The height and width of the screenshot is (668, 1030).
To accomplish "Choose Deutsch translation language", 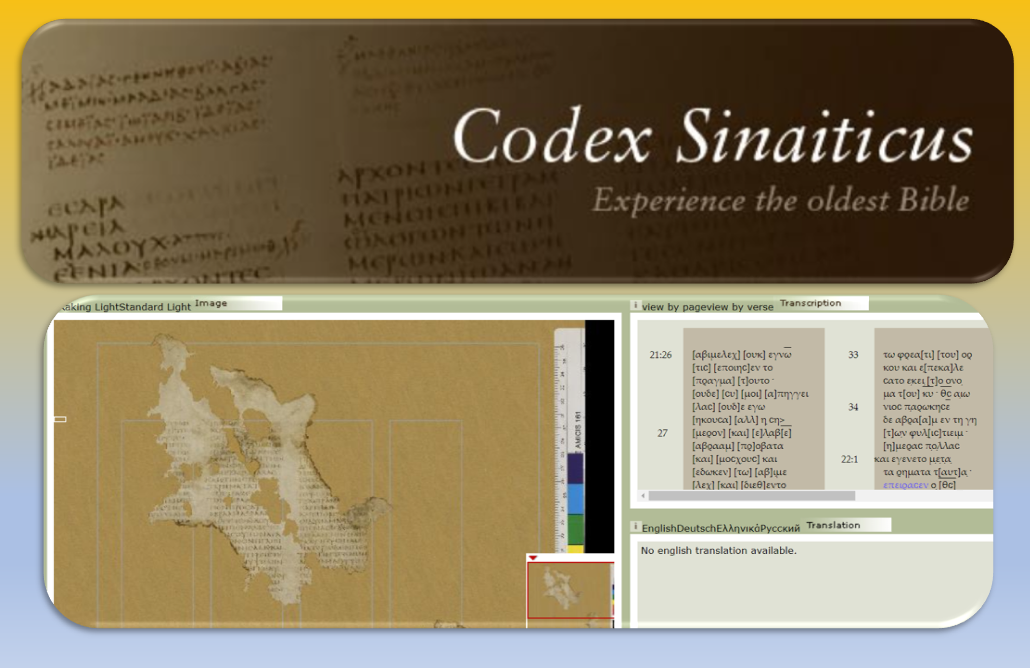I will coord(696,528).
